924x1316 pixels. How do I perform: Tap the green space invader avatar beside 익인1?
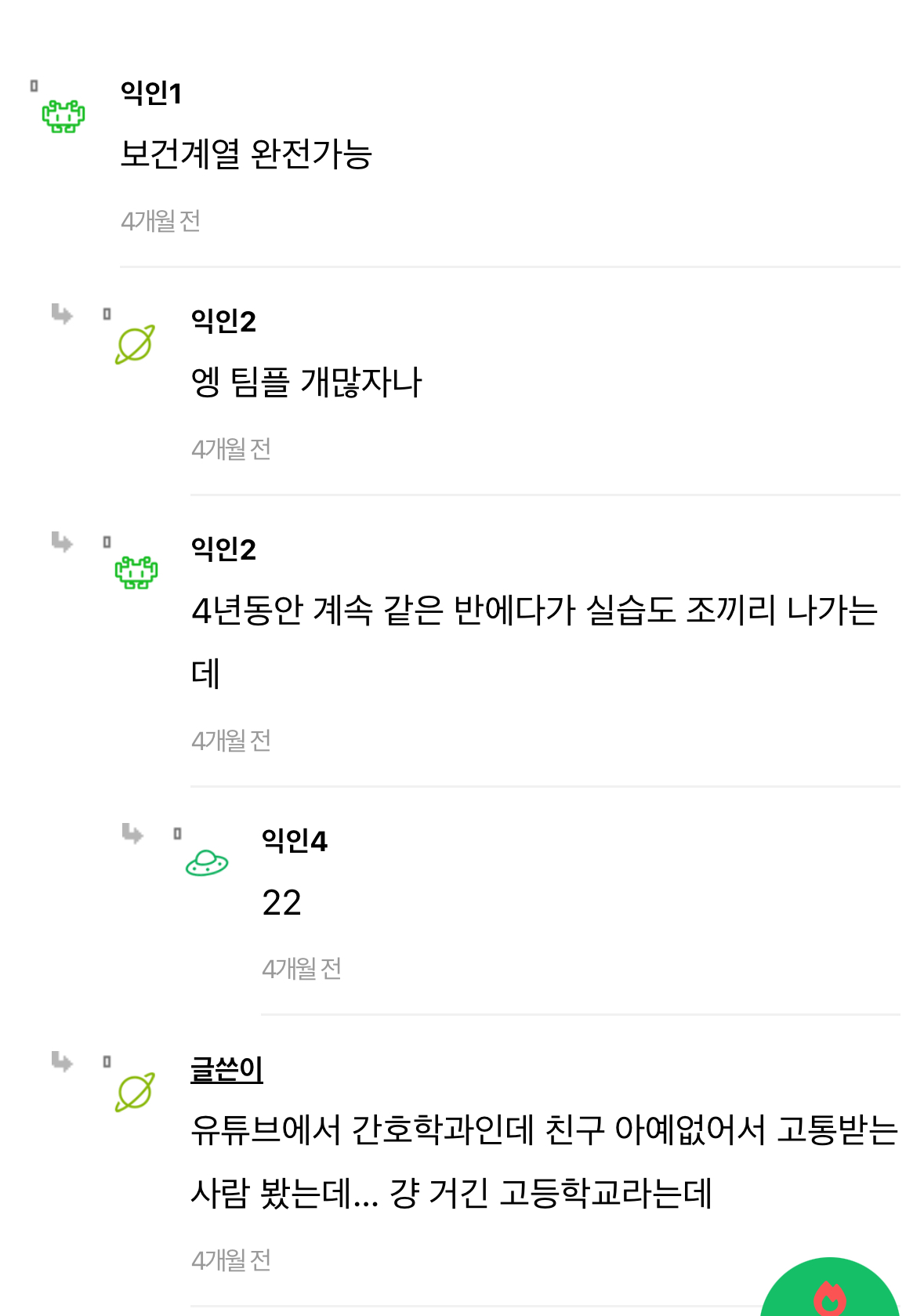coord(63,116)
